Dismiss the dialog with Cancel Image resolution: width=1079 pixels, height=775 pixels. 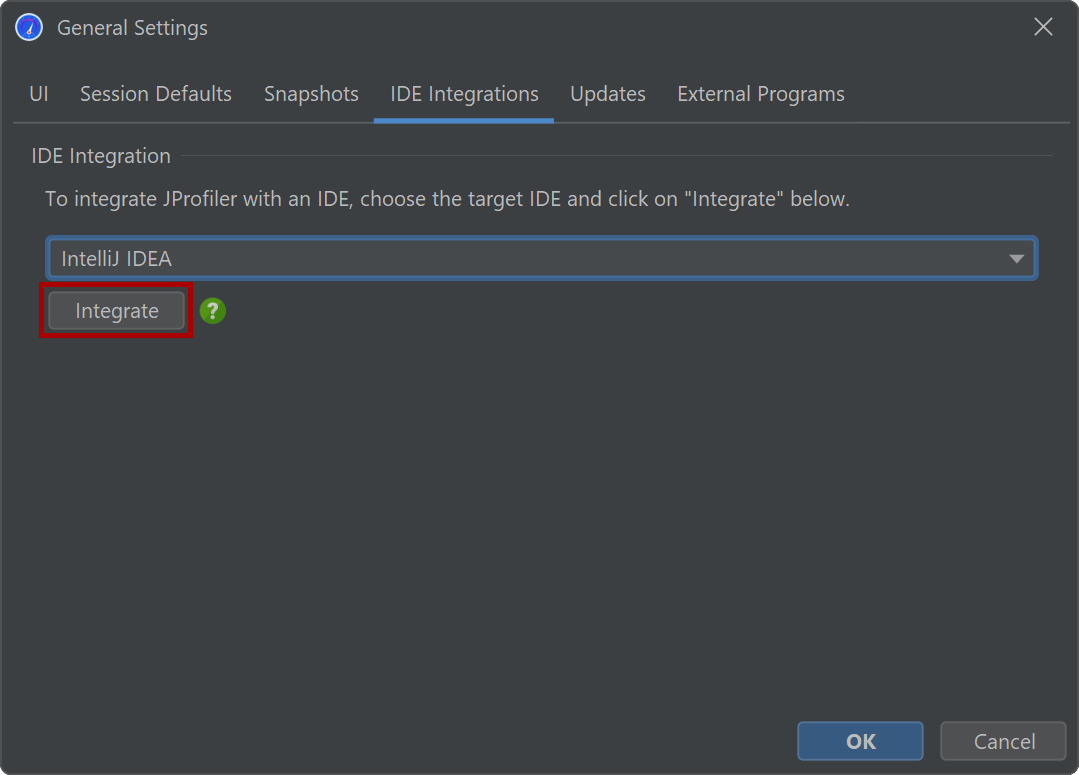1003,741
